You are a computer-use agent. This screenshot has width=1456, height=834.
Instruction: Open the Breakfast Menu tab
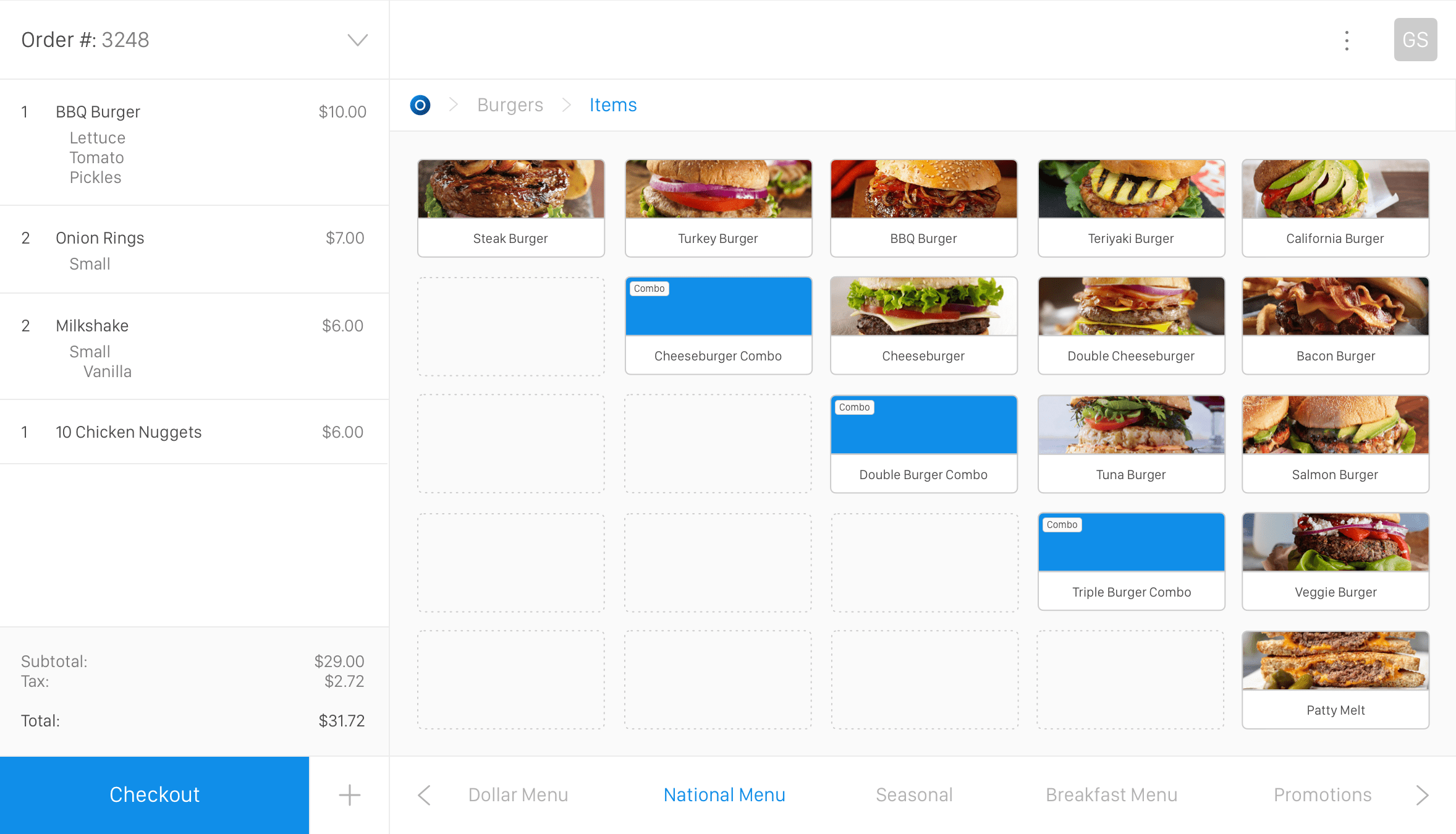tap(1111, 795)
